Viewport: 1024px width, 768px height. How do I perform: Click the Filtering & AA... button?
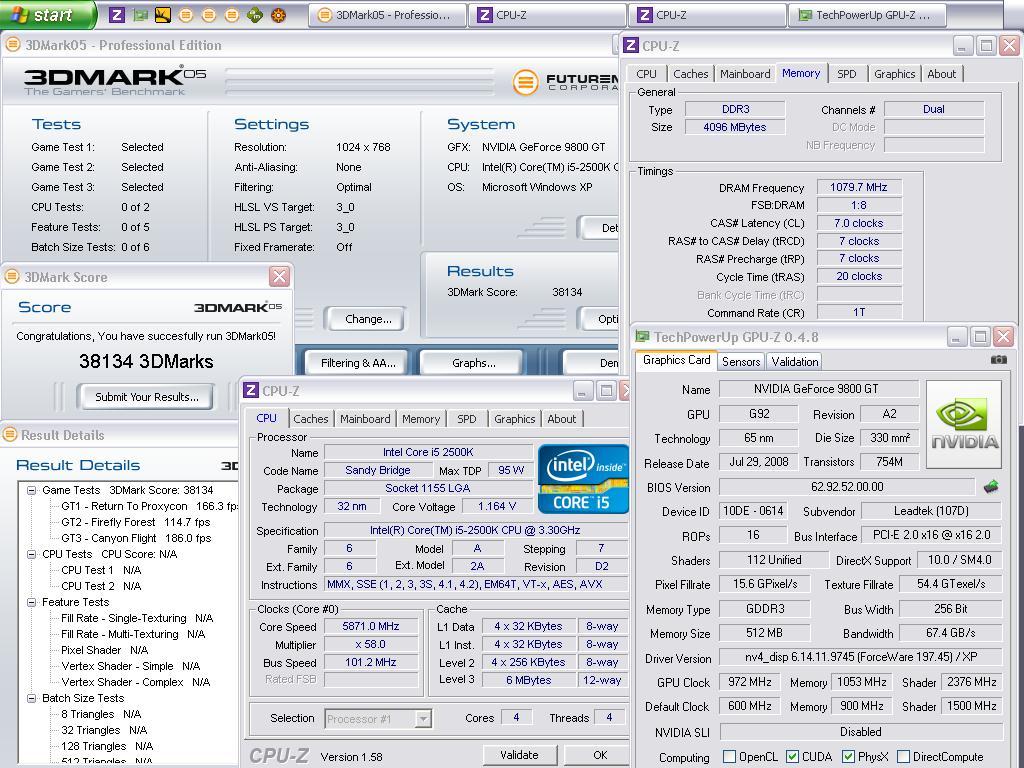(x=358, y=362)
